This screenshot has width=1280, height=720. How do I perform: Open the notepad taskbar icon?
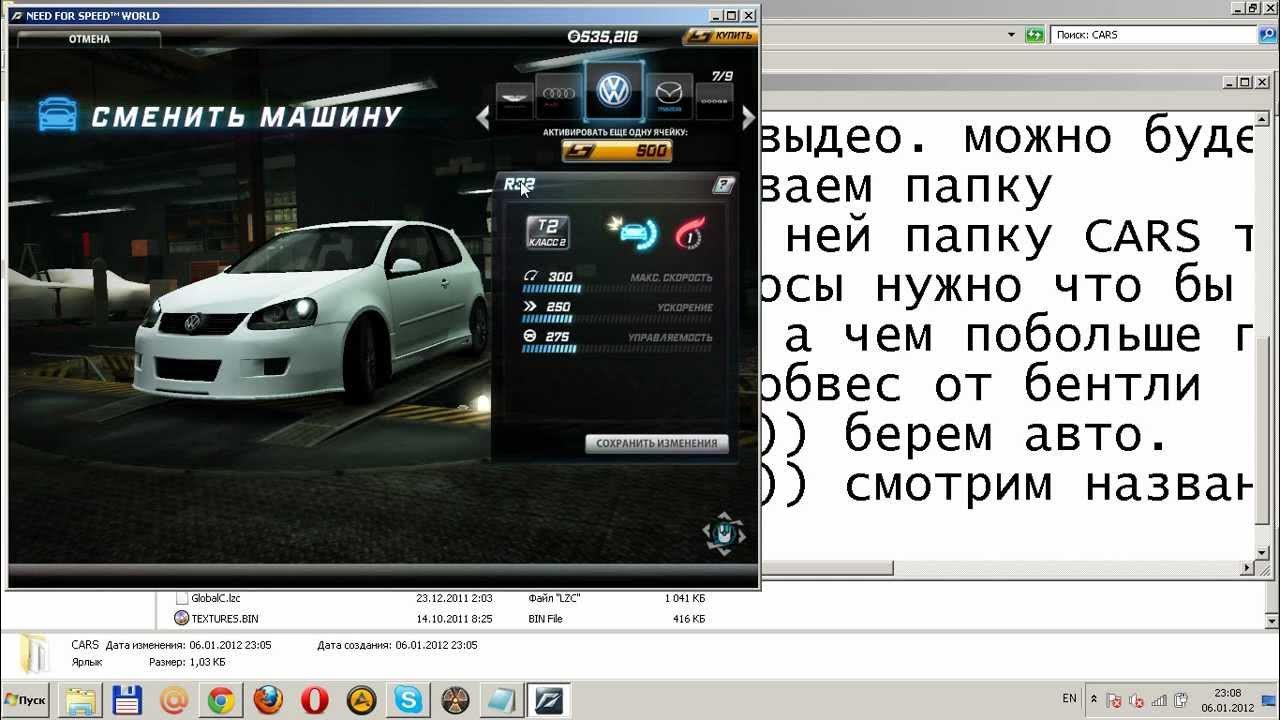point(501,700)
